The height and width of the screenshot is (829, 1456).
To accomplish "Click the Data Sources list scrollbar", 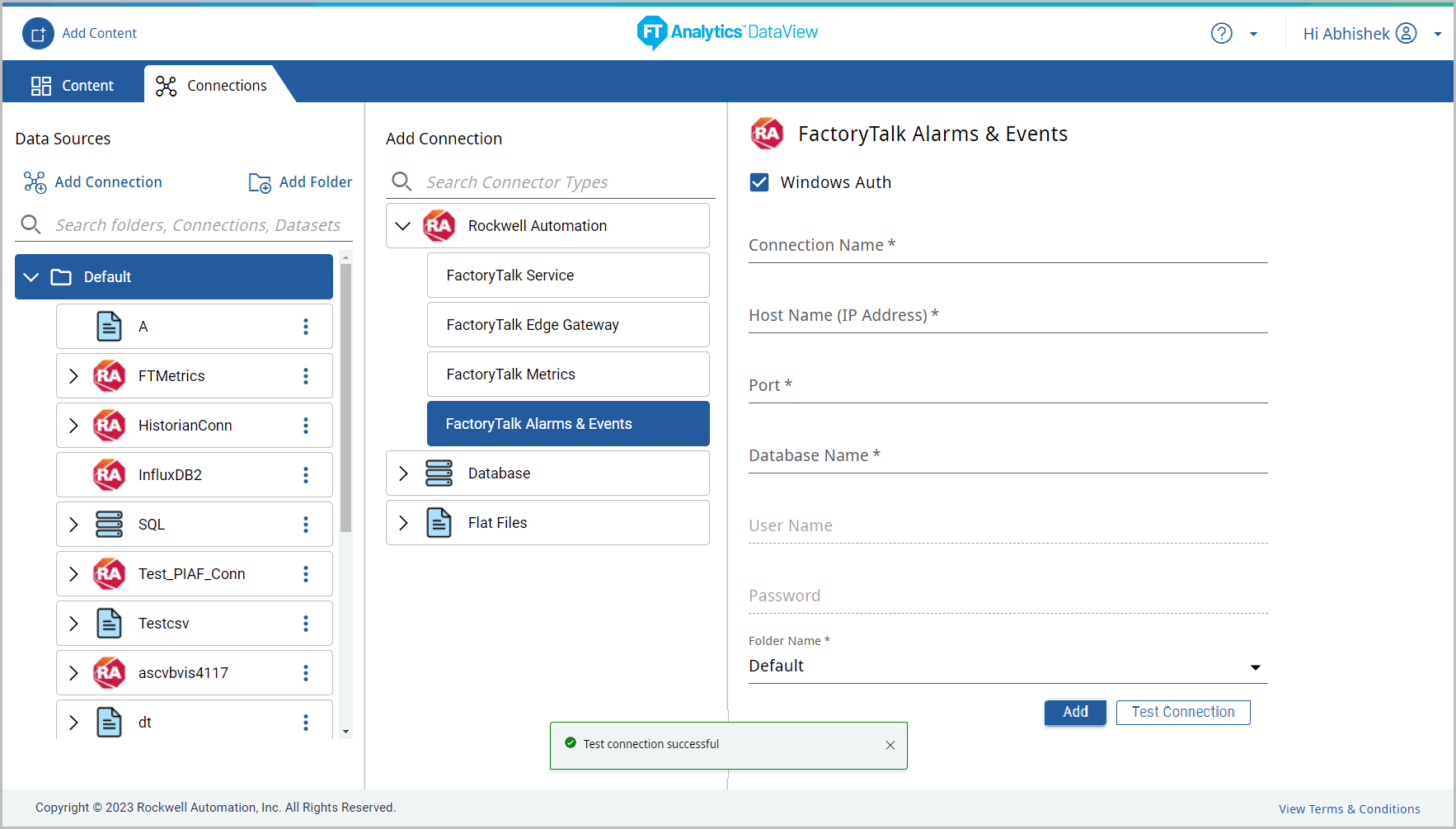I will click(345, 396).
